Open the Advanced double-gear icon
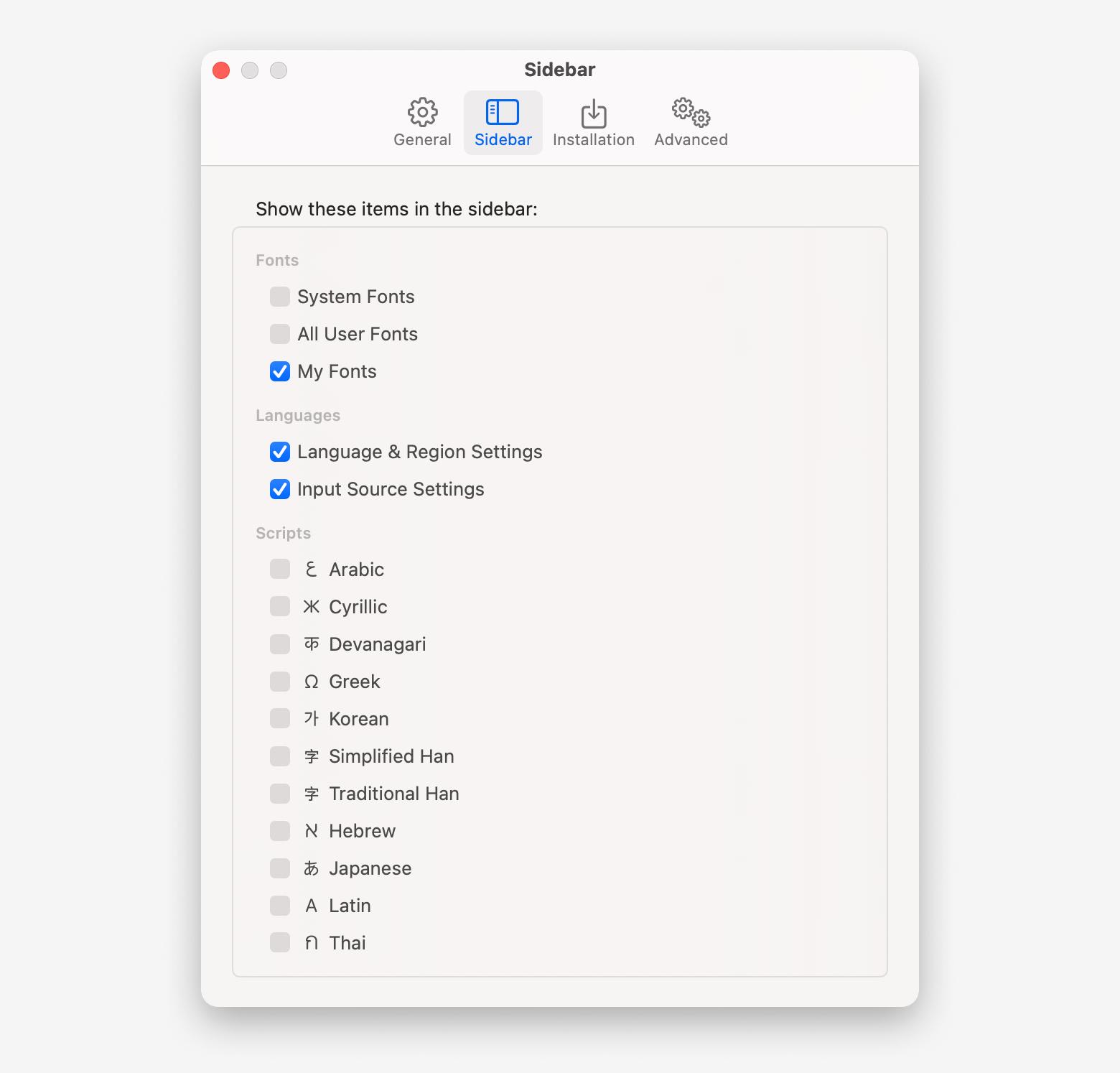Image resolution: width=1120 pixels, height=1073 pixels. (x=691, y=112)
